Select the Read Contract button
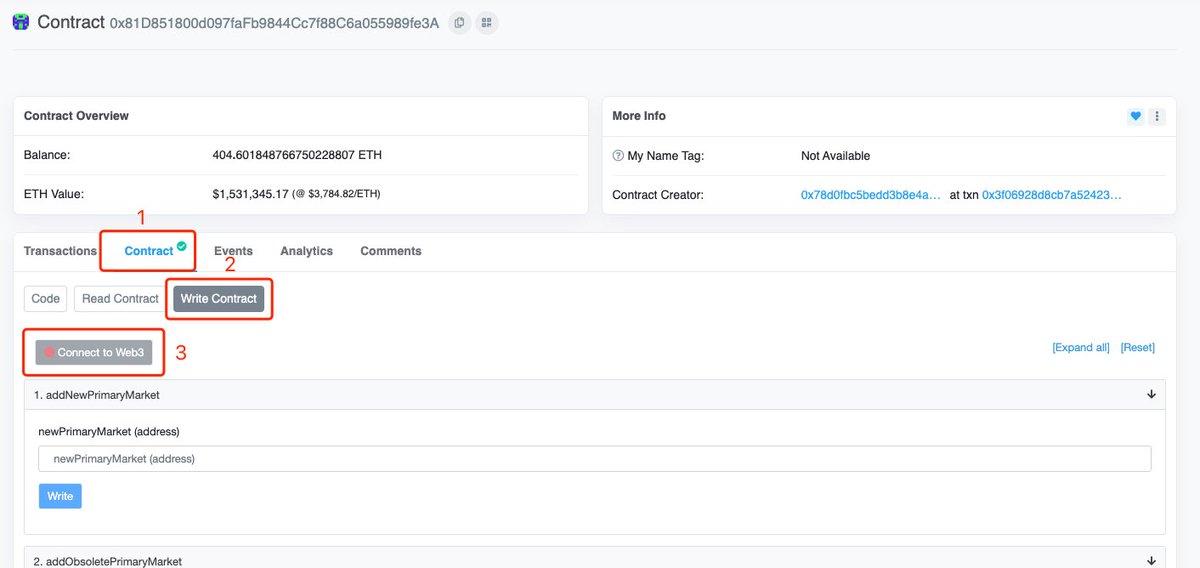This screenshot has width=1200, height=568. [x=120, y=298]
